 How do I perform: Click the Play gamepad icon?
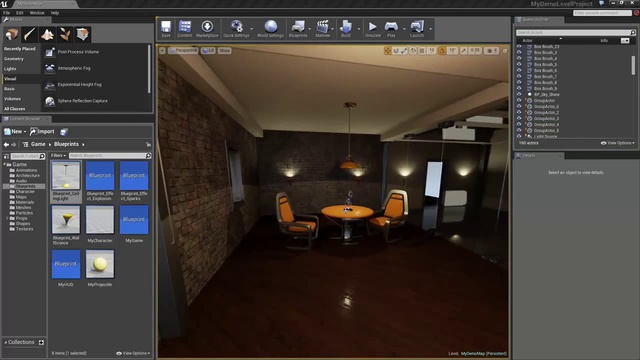tap(391, 27)
